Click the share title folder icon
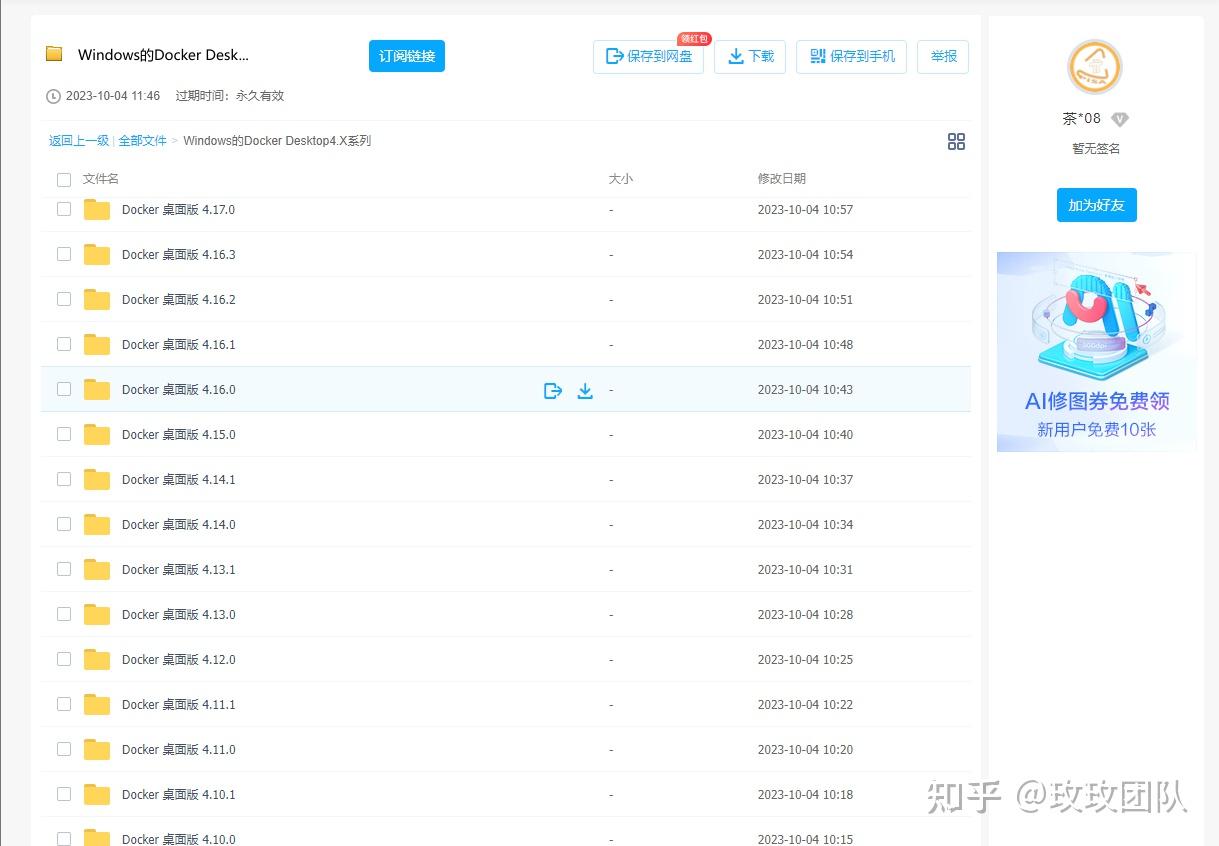Image resolution: width=1219 pixels, height=846 pixels. click(54, 54)
